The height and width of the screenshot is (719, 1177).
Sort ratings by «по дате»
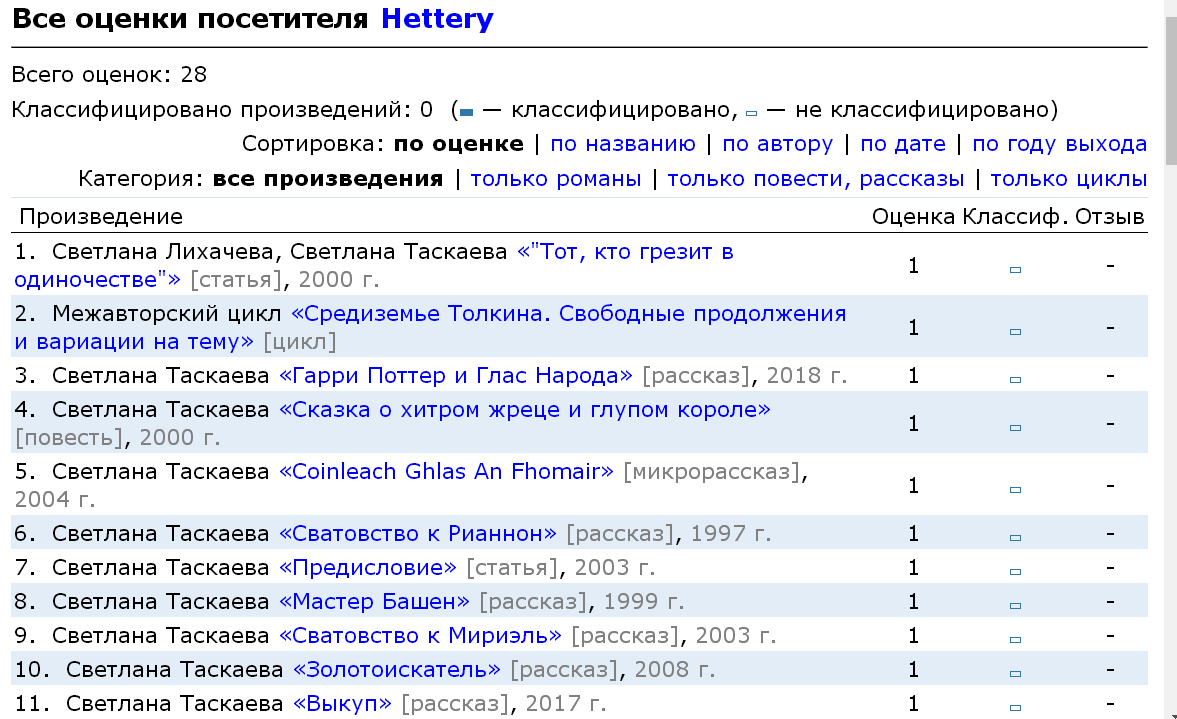[902, 144]
